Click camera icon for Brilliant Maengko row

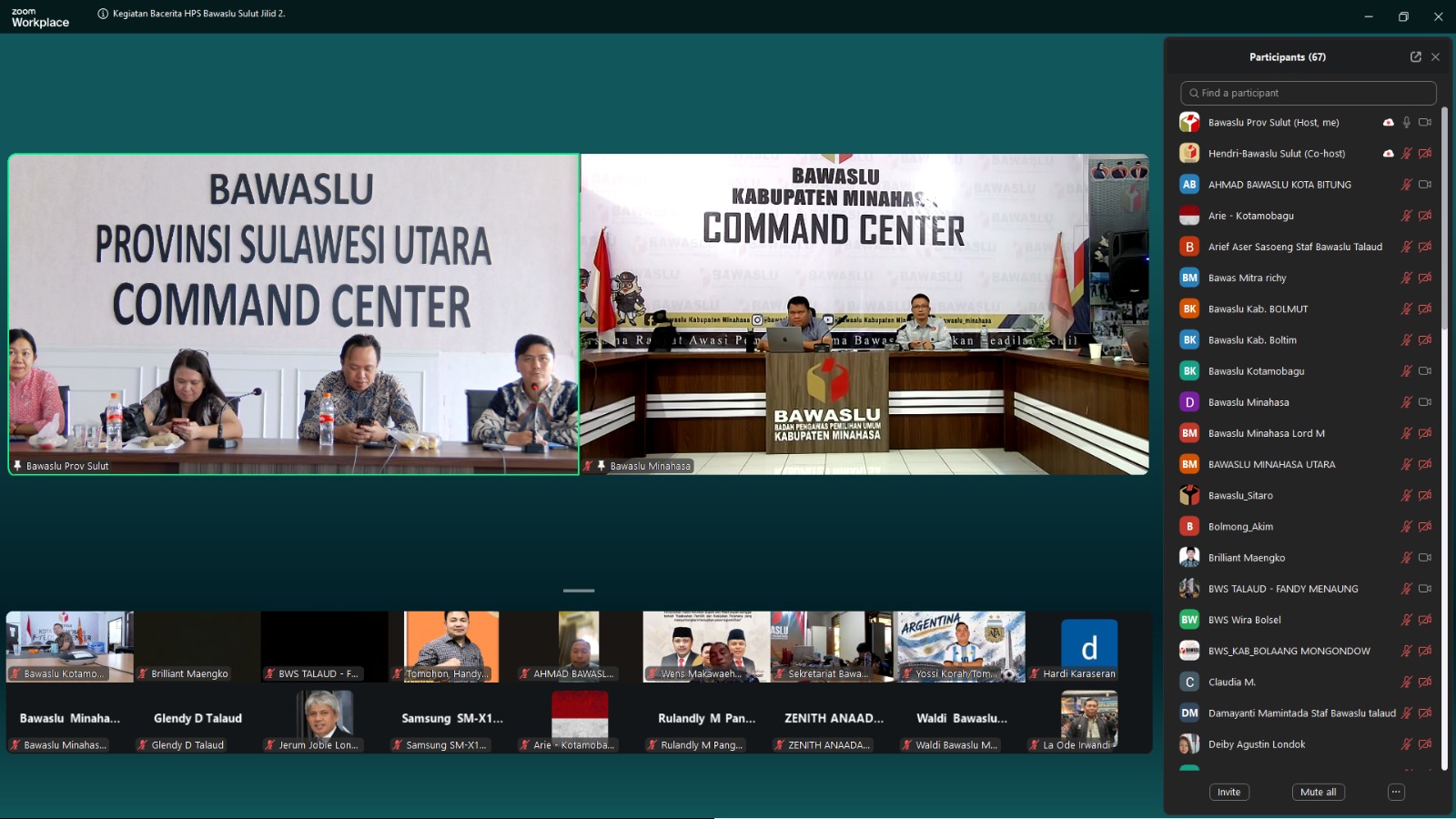pyautogui.click(x=1425, y=557)
